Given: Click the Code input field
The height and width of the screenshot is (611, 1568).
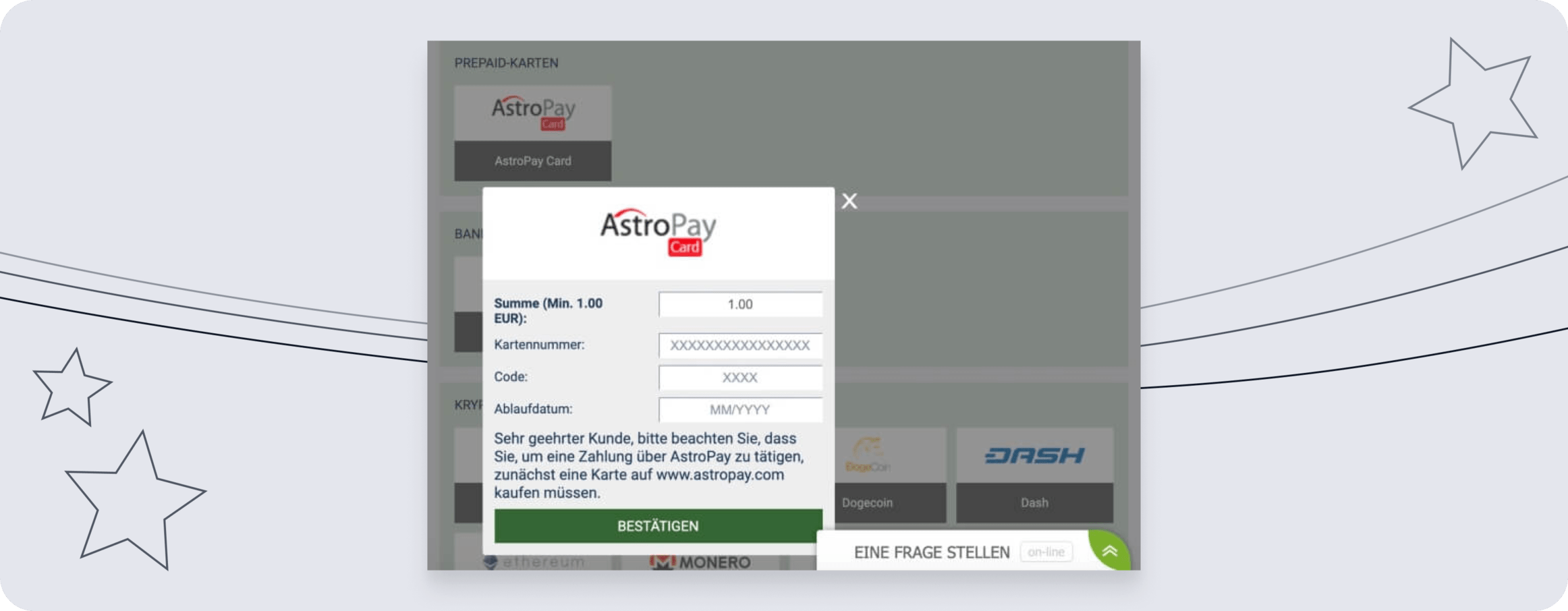Looking at the screenshot, I should click(740, 378).
